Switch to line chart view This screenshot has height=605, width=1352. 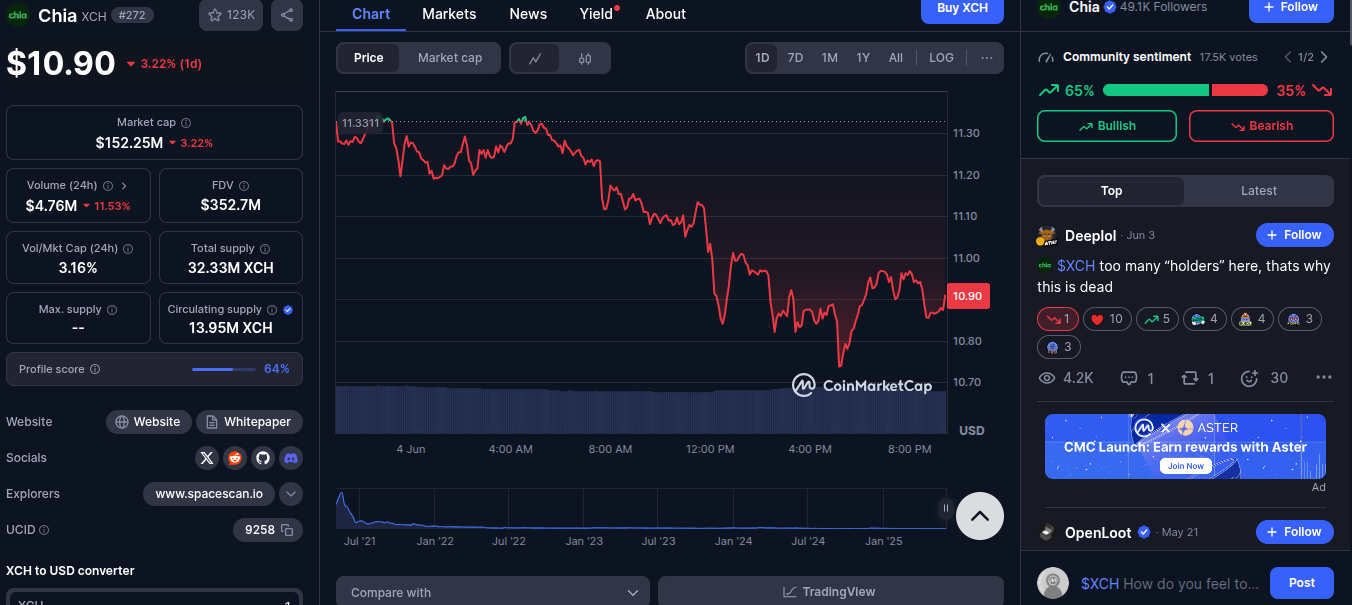535,58
